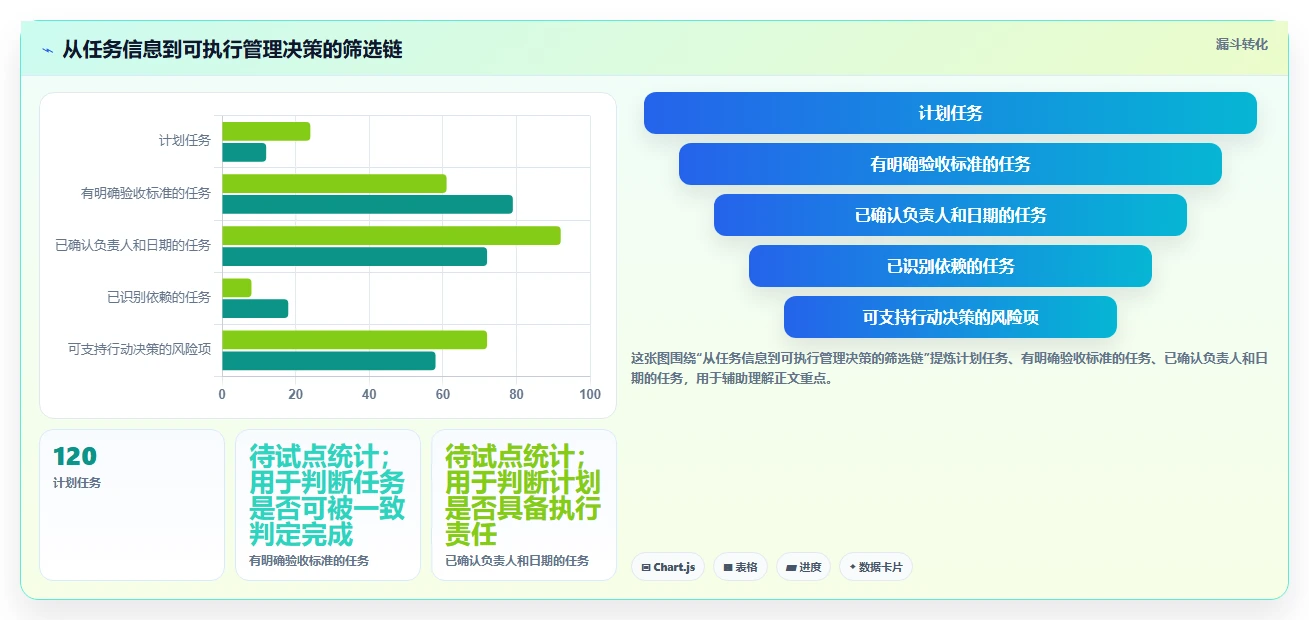
Task: Click the light-green bar for 计划任务
Action: coord(266,131)
